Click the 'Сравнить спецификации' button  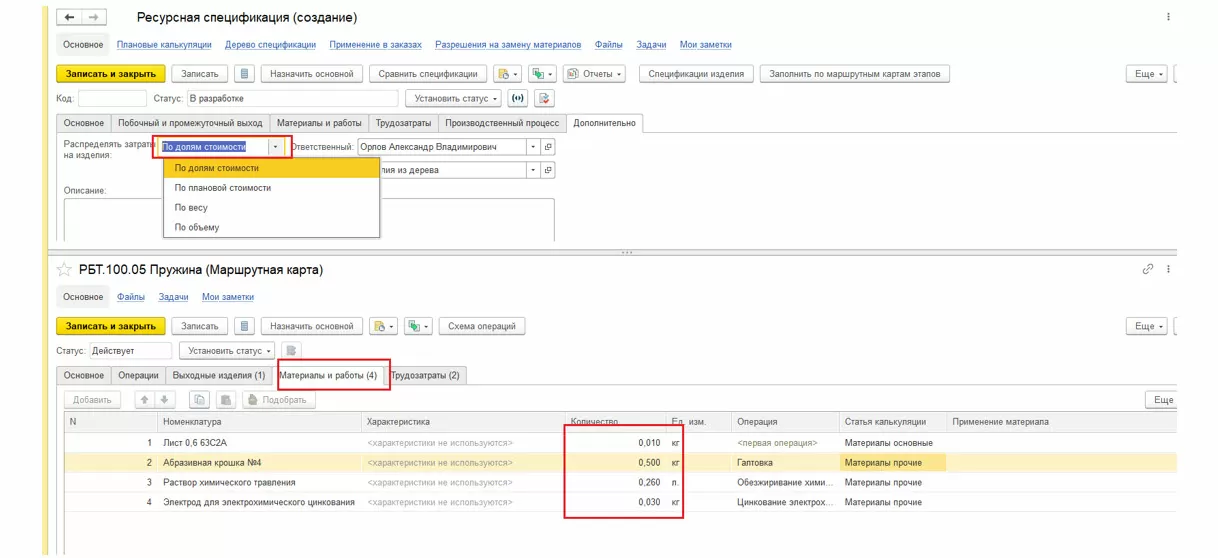(x=427, y=74)
